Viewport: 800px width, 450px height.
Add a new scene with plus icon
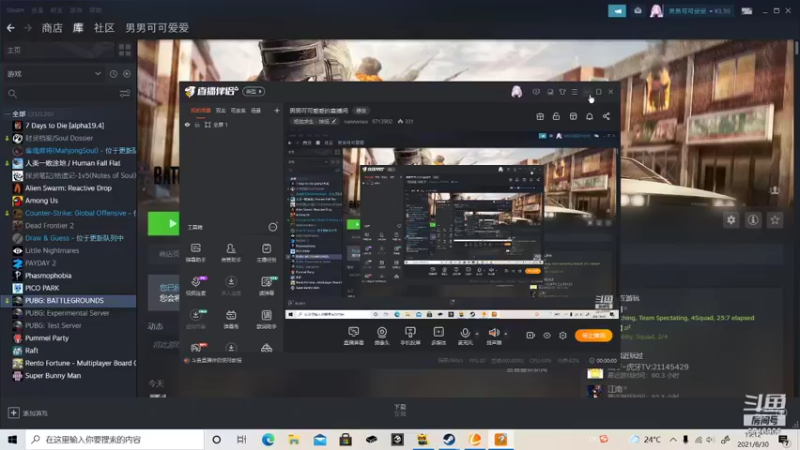tap(277, 110)
